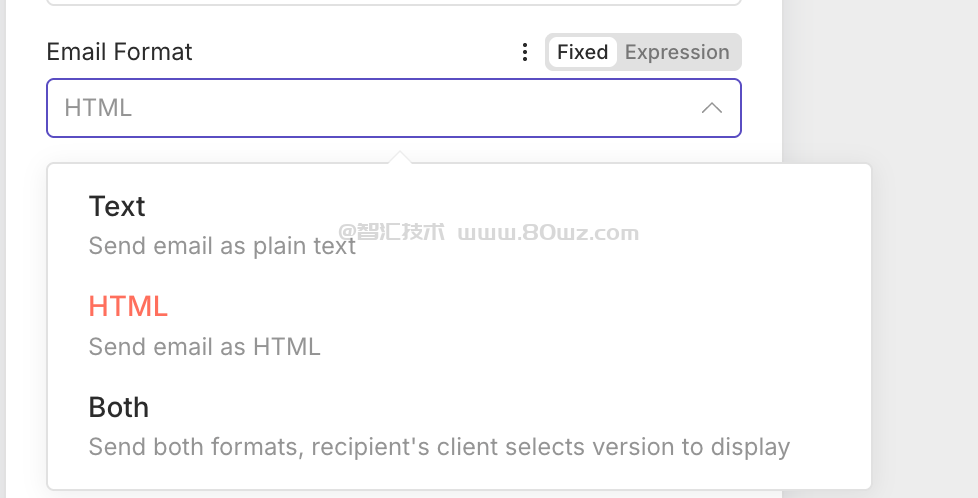Focus the input field above Email Format
This screenshot has width=978, height=498.
(x=394, y=3)
